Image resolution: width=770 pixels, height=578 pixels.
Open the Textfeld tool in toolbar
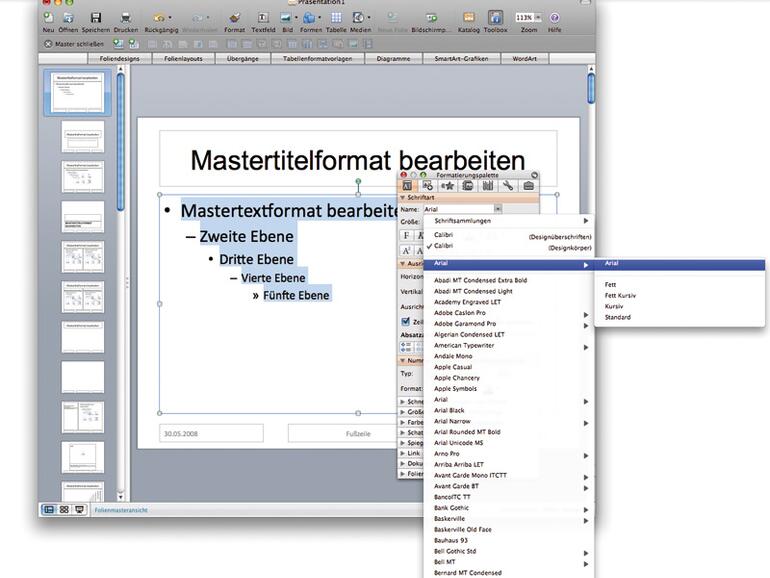coord(263,18)
